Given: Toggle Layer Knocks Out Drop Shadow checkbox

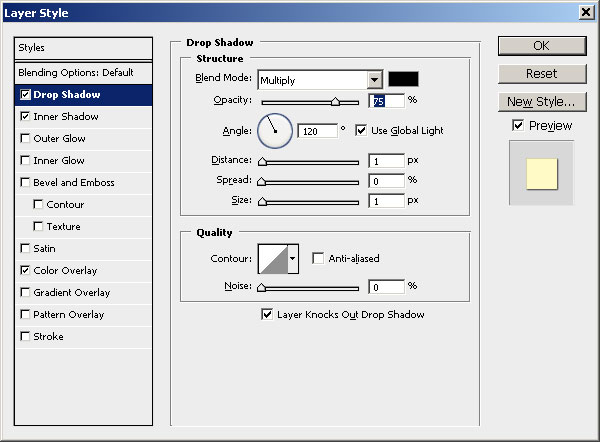Looking at the screenshot, I should click(x=267, y=314).
